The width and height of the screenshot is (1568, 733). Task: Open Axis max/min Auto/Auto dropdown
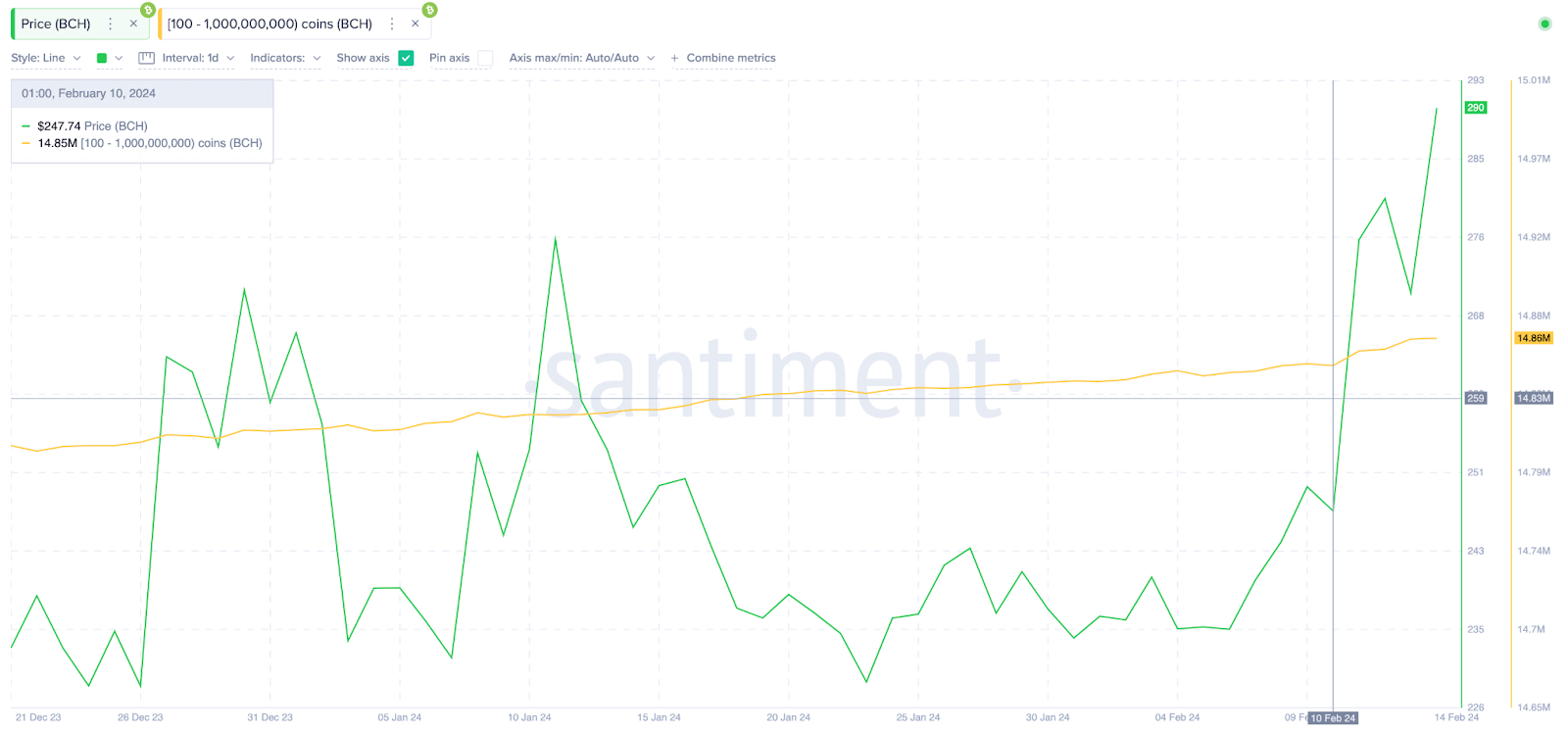[x=582, y=58]
